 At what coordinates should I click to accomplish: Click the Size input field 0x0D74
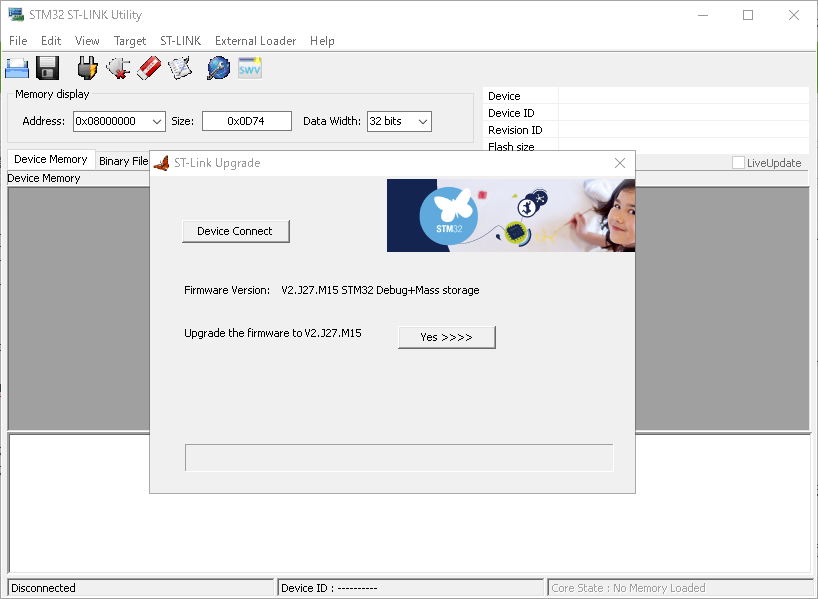pos(247,122)
